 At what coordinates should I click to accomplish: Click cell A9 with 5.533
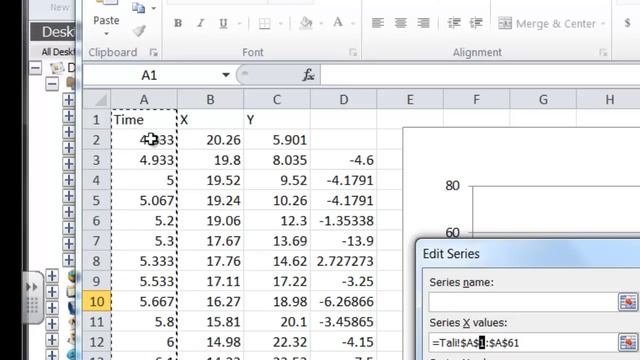(x=144, y=281)
